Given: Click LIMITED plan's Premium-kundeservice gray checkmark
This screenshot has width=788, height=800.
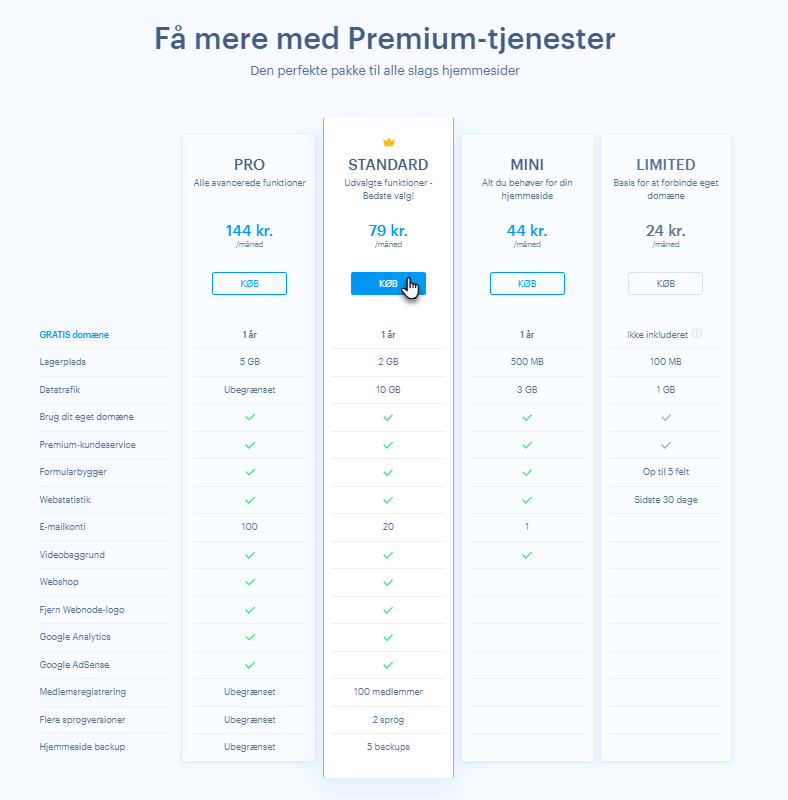Looking at the screenshot, I should 665,444.
